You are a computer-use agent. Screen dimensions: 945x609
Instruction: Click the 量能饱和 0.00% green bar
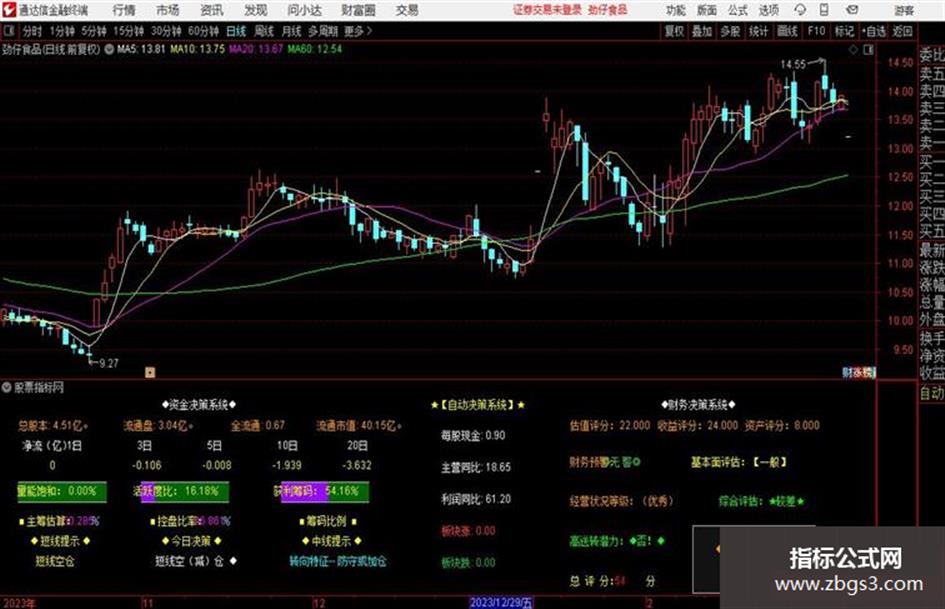click(61, 491)
